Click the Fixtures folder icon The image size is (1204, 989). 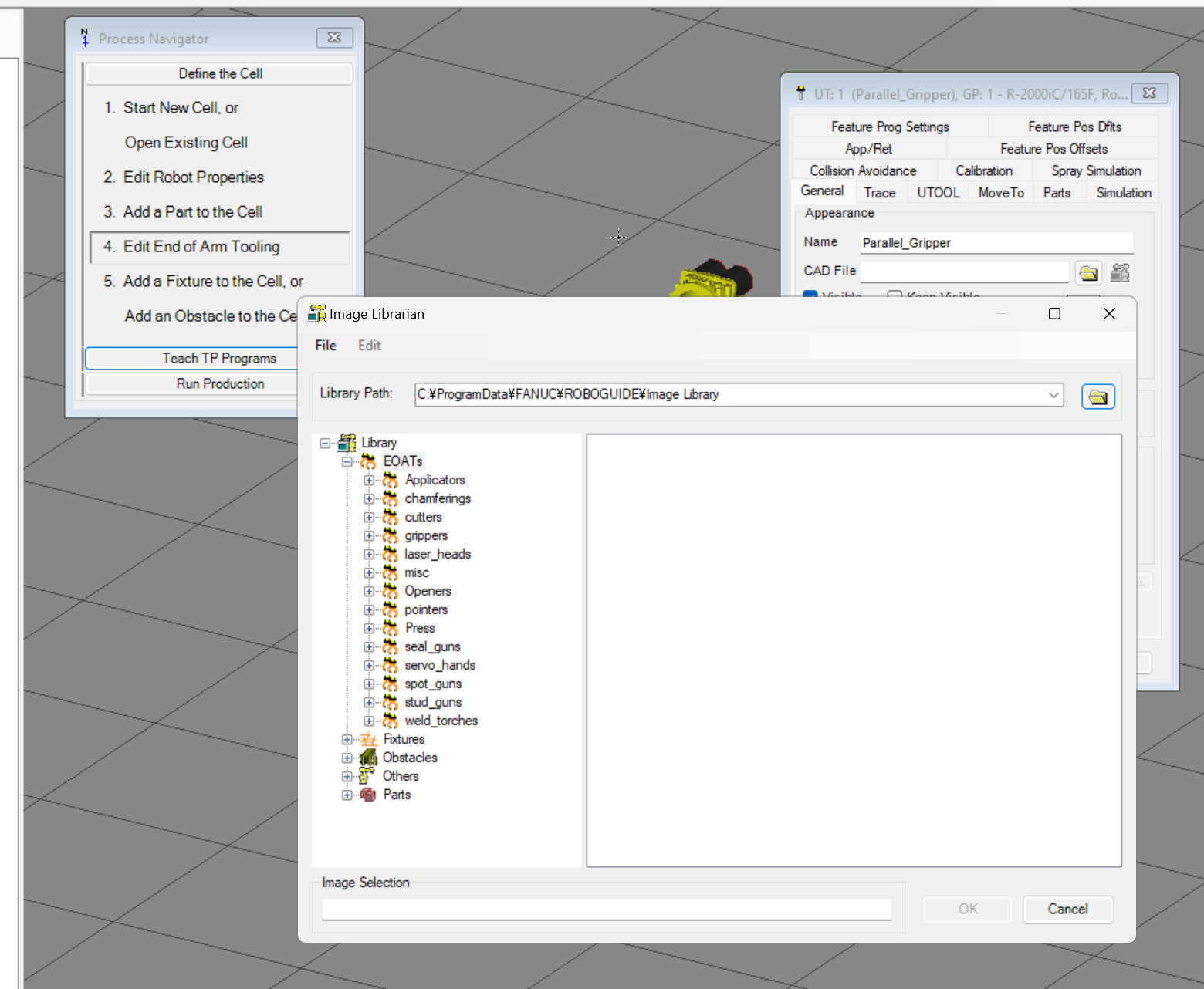tap(368, 739)
